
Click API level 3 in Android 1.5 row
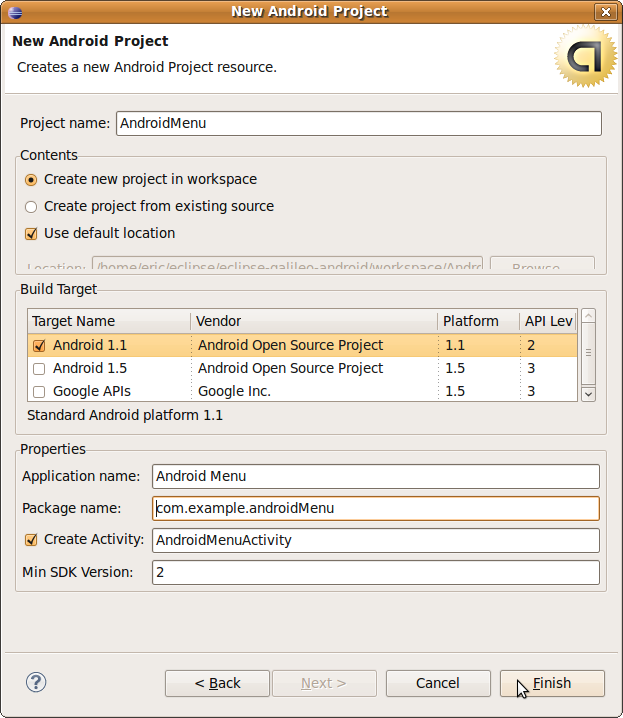click(x=549, y=368)
